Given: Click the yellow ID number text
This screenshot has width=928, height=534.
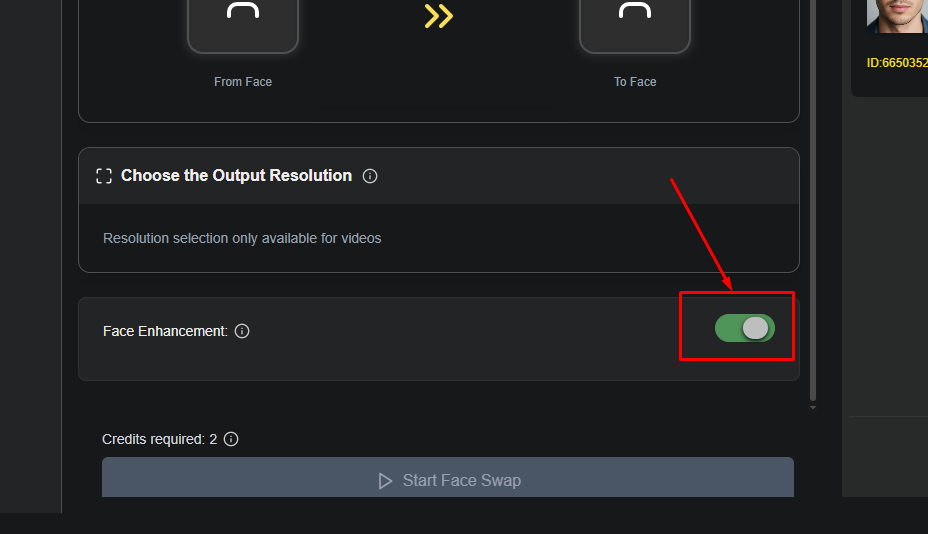Looking at the screenshot, I should [897, 63].
